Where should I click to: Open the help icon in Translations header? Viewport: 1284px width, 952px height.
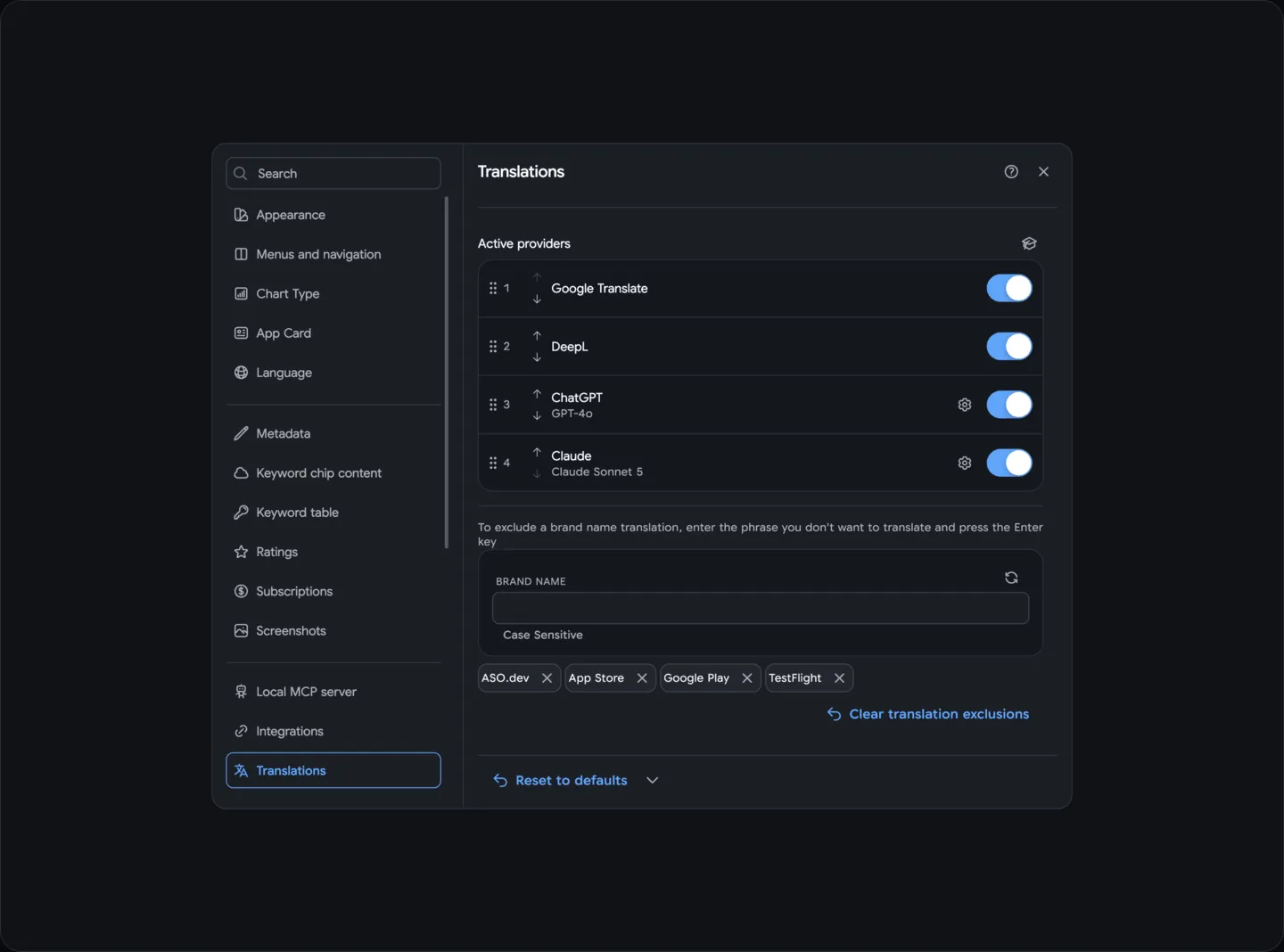pyautogui.click(x=1011, y=172)
